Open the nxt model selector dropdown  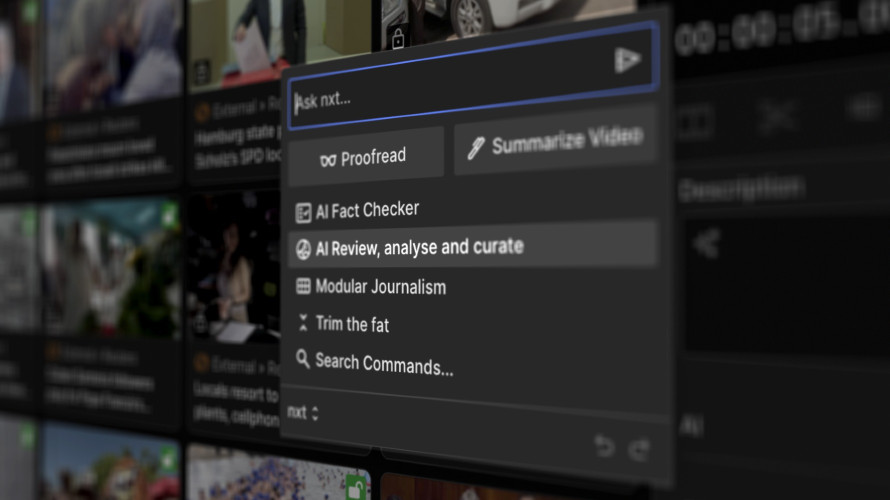(x=303, y=412)
